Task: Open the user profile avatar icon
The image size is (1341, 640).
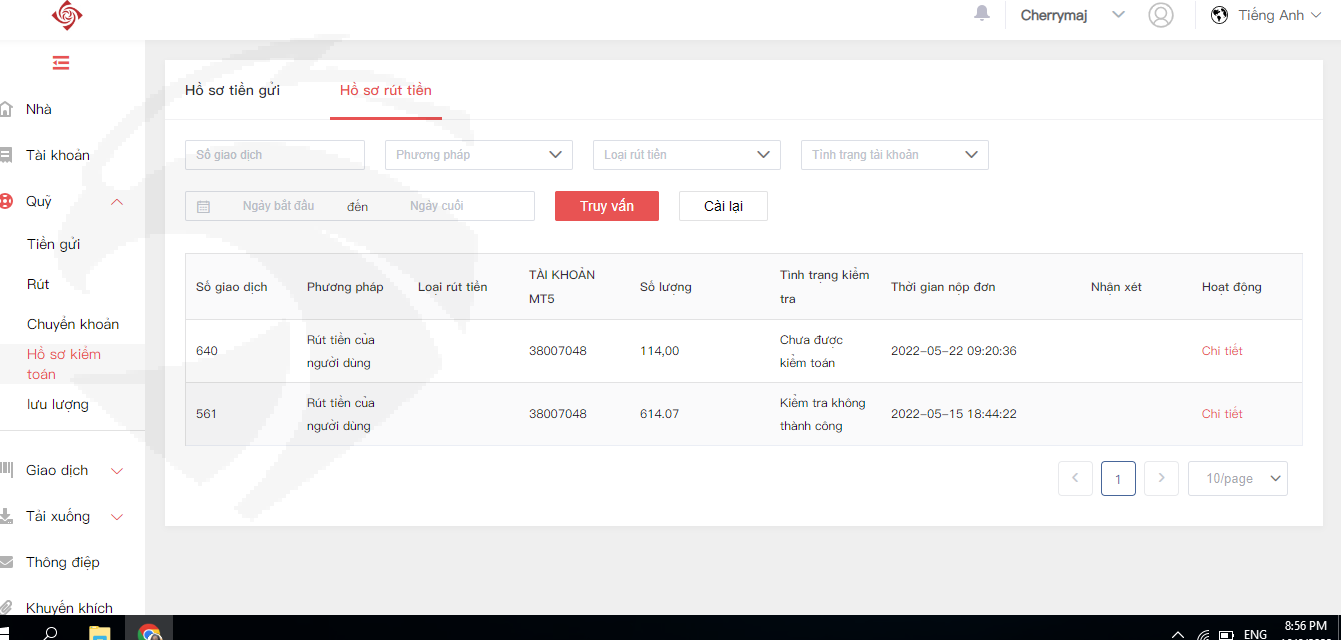Action: pos(1160,15)
